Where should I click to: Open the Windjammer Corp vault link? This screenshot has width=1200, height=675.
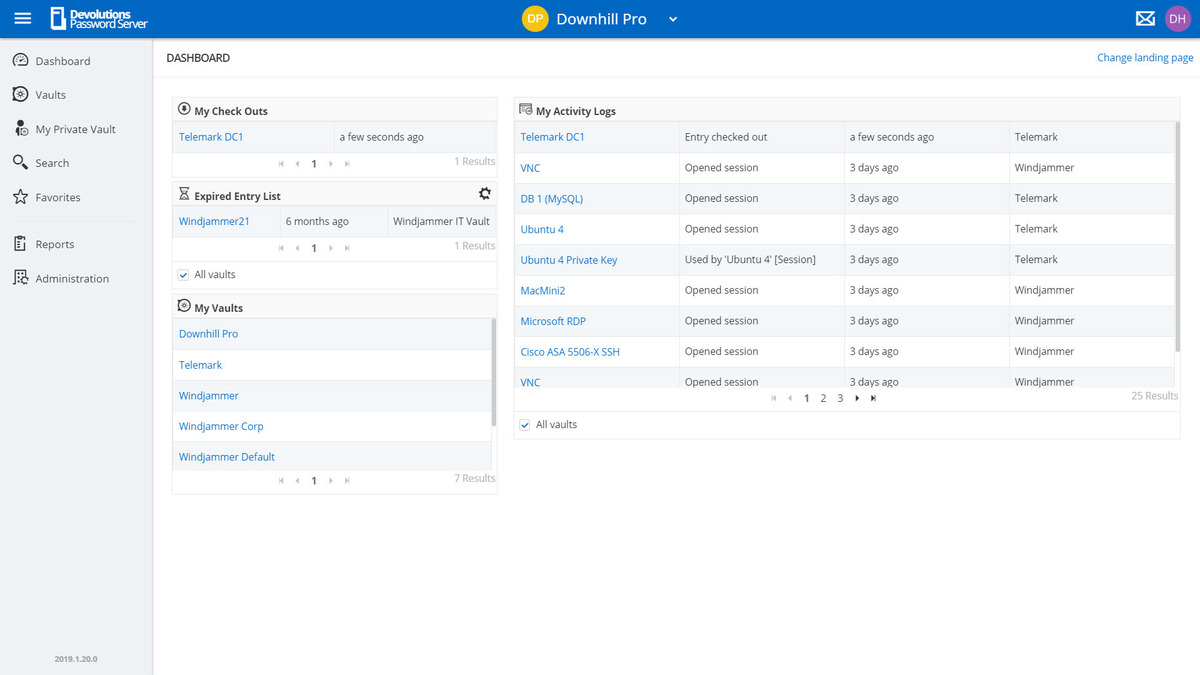pyautogui.click(x=221, y=426)
